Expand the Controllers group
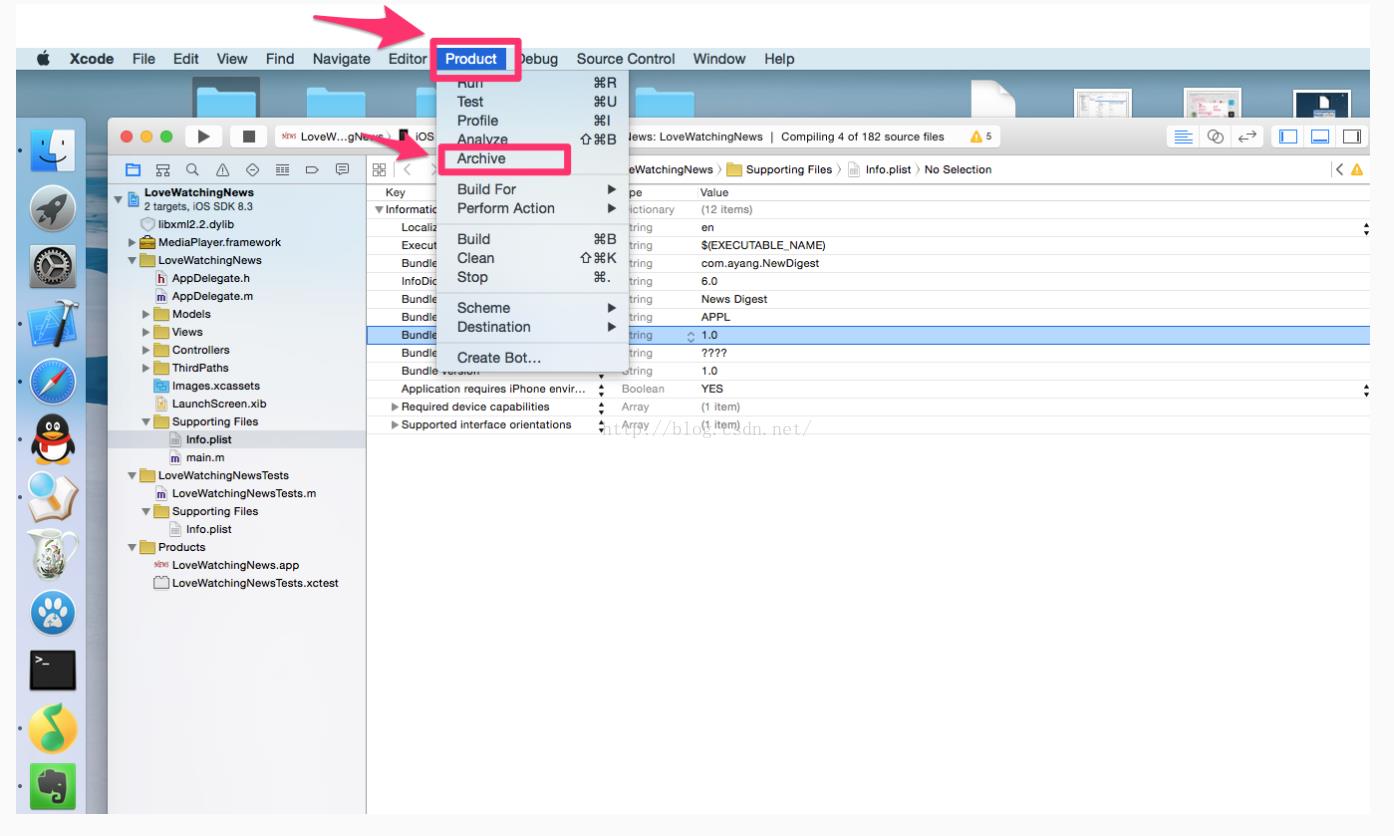 (x=147, y=351)
